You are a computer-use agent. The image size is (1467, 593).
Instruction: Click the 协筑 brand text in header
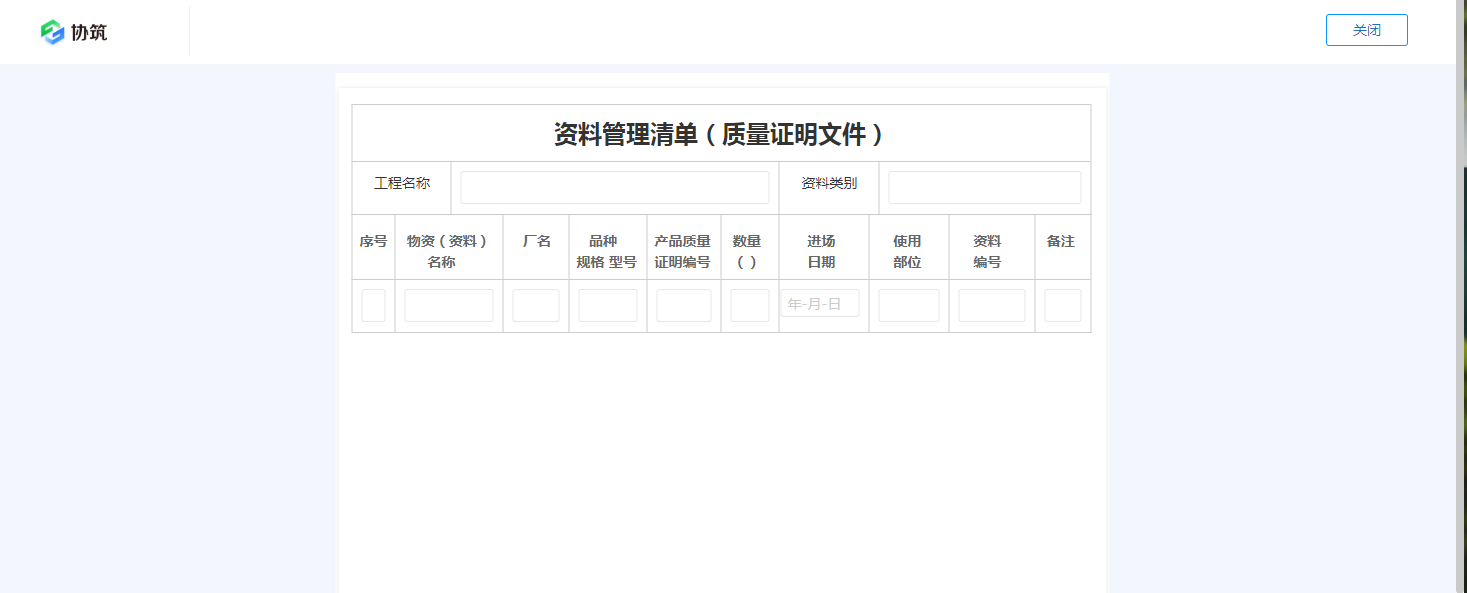(x=89, y=31)
